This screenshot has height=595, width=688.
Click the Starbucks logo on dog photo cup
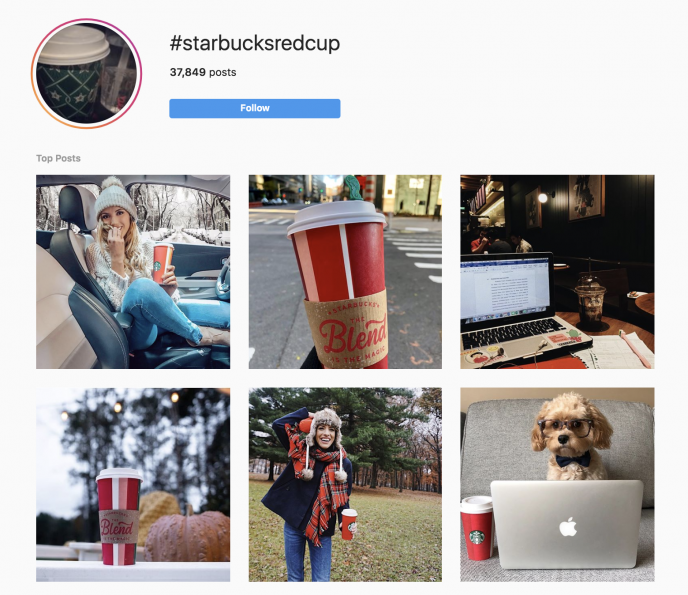tap(477, 537)
